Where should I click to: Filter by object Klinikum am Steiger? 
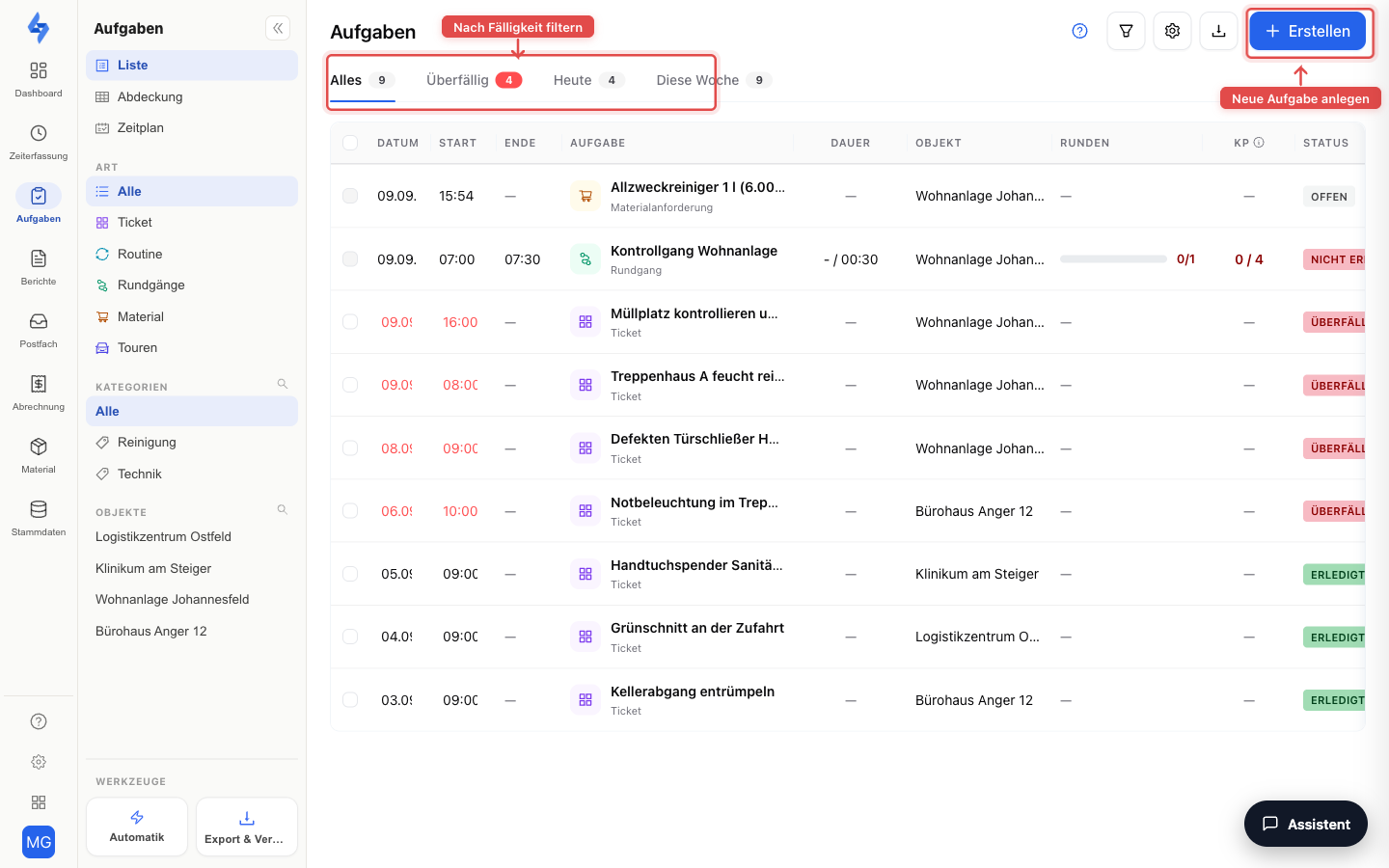pos(192,568)
